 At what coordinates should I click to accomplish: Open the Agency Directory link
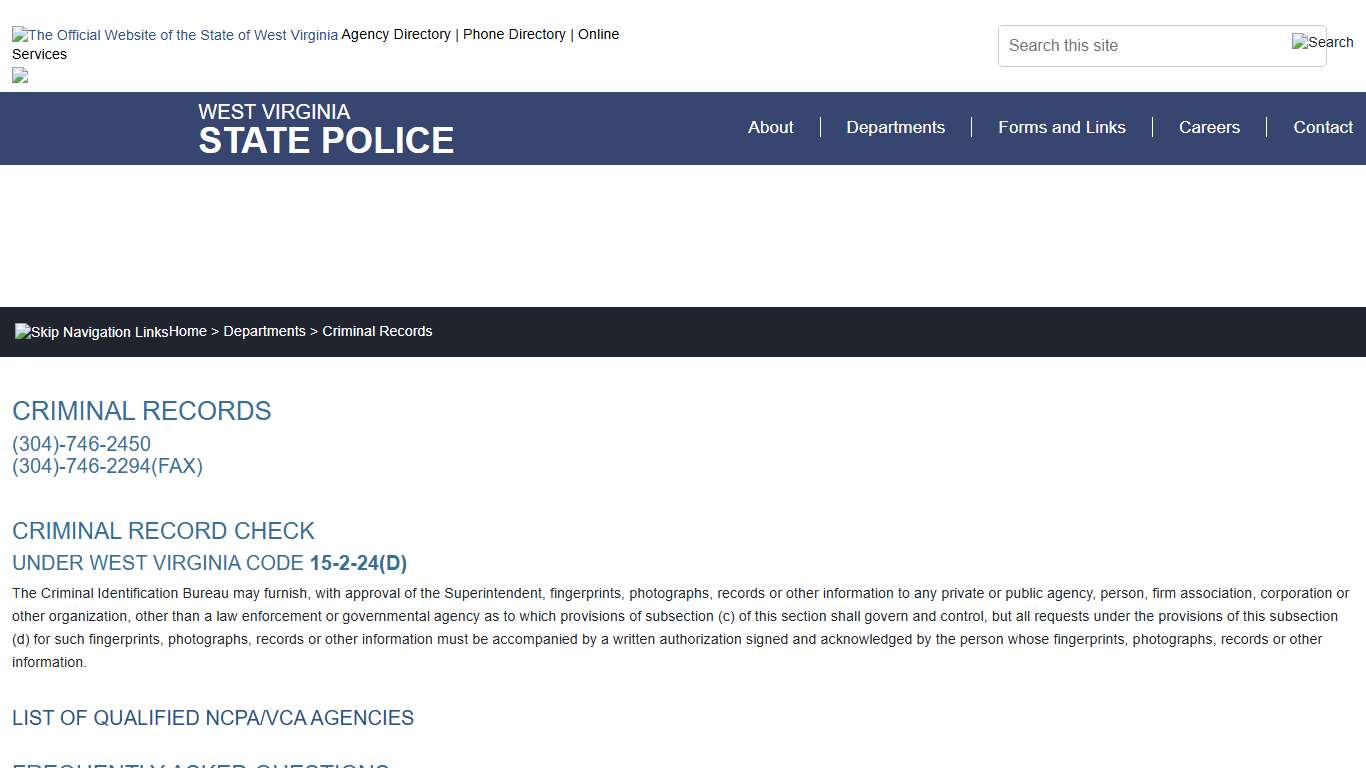tap(396, 34)
